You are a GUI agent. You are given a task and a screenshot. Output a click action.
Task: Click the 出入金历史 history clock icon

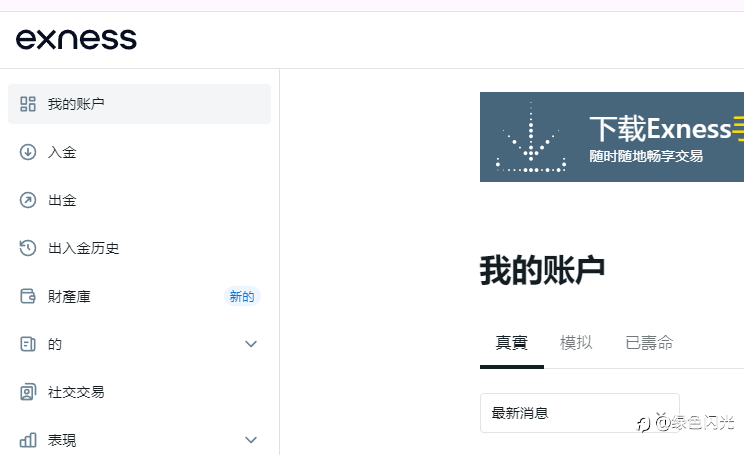coord(28,248)
